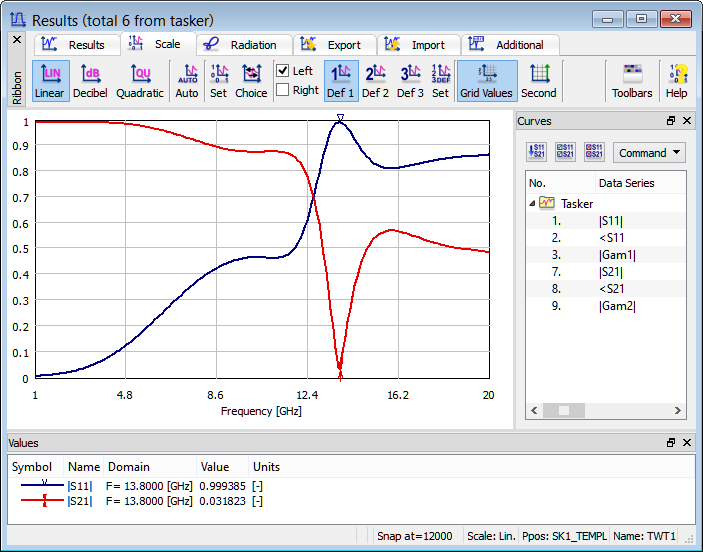Image resolution: width=703 pixels, height=552 pixels.
Task: Switch scale to Decibel
Action: click(x=91, y=73)
